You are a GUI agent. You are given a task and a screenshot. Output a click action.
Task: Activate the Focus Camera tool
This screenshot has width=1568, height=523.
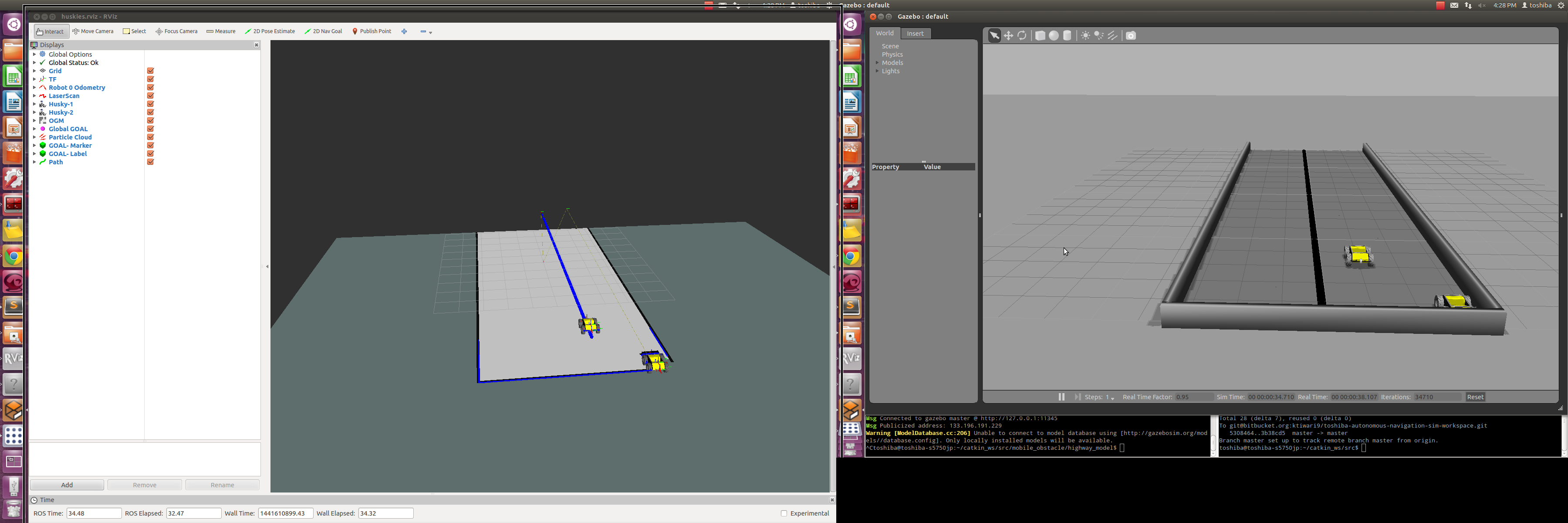pyautogui.click(x=176, y=32)
